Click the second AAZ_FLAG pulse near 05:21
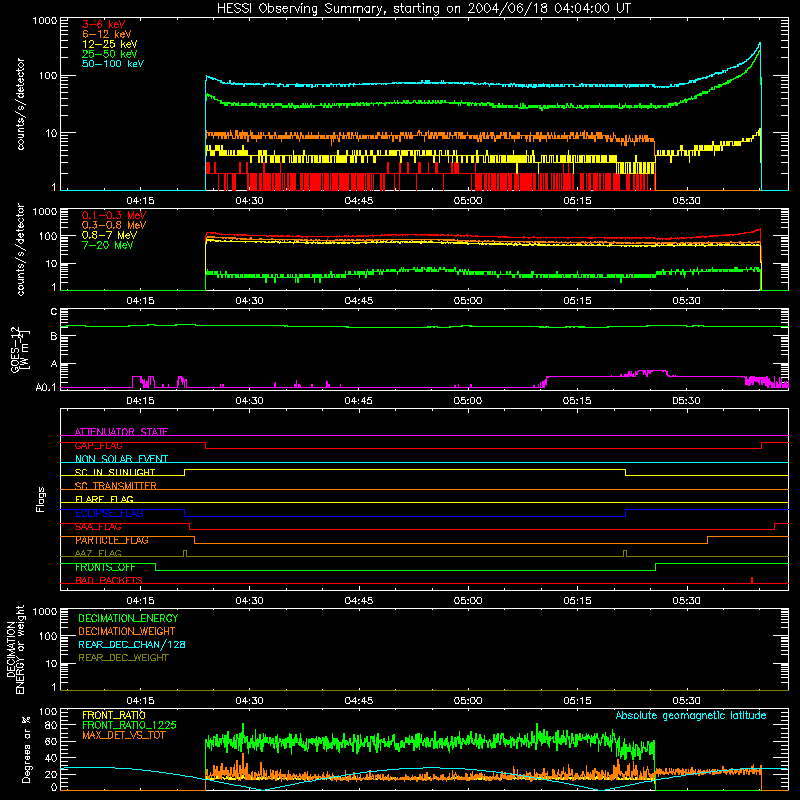Viewport: 800px width, 800px height. (x=625, y=553)
